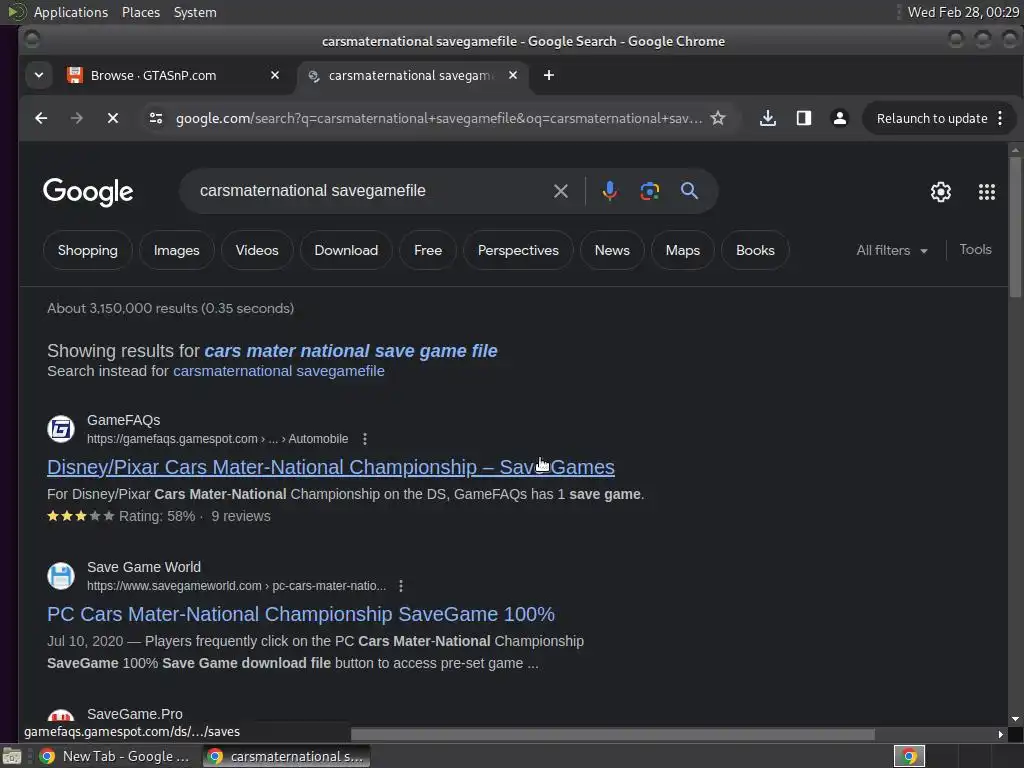The height and width of the screenshot is (768, 1024).
Task: Expand the All filters dropdown
Action: point(891,250)
